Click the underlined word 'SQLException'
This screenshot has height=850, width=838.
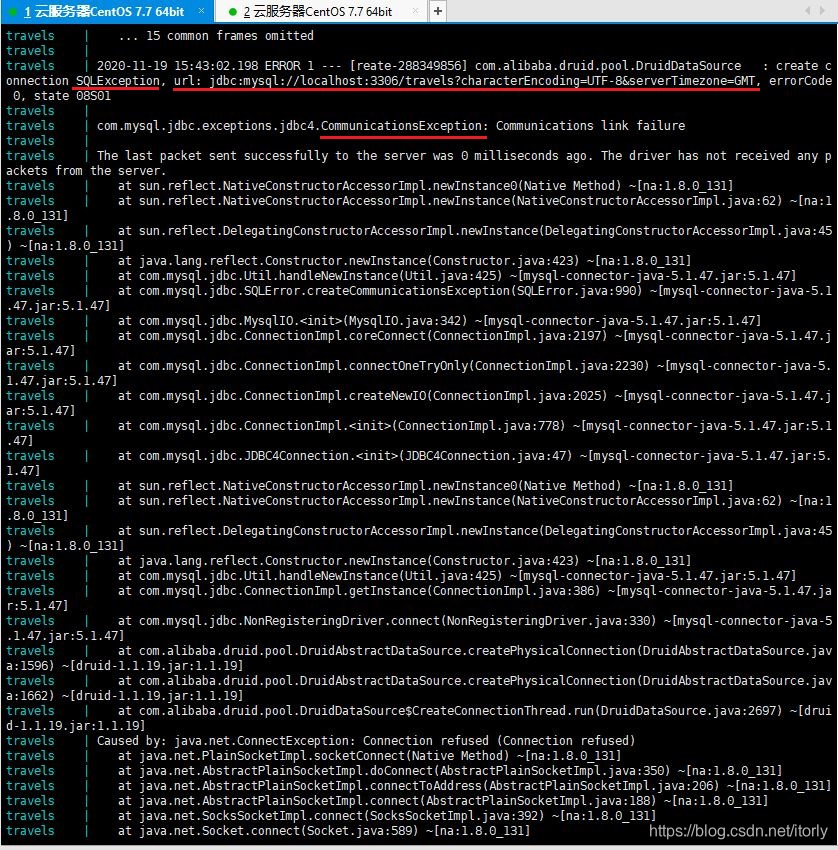click(118, 81)
